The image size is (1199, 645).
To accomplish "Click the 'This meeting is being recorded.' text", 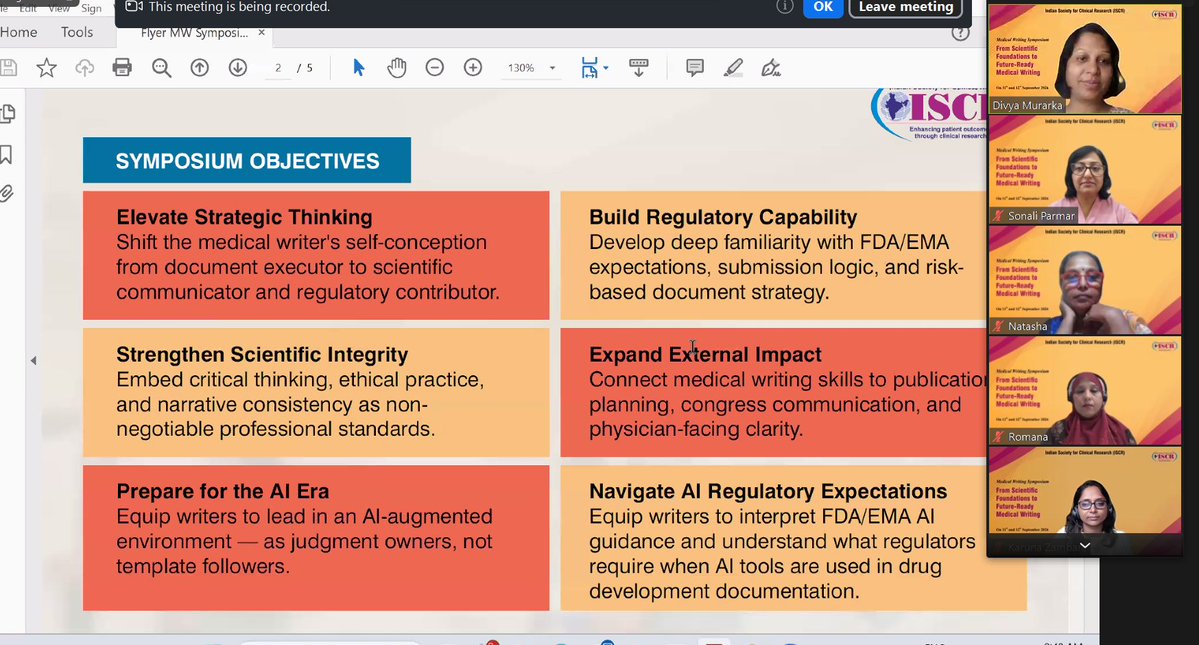I will click(x=239, y=7).
